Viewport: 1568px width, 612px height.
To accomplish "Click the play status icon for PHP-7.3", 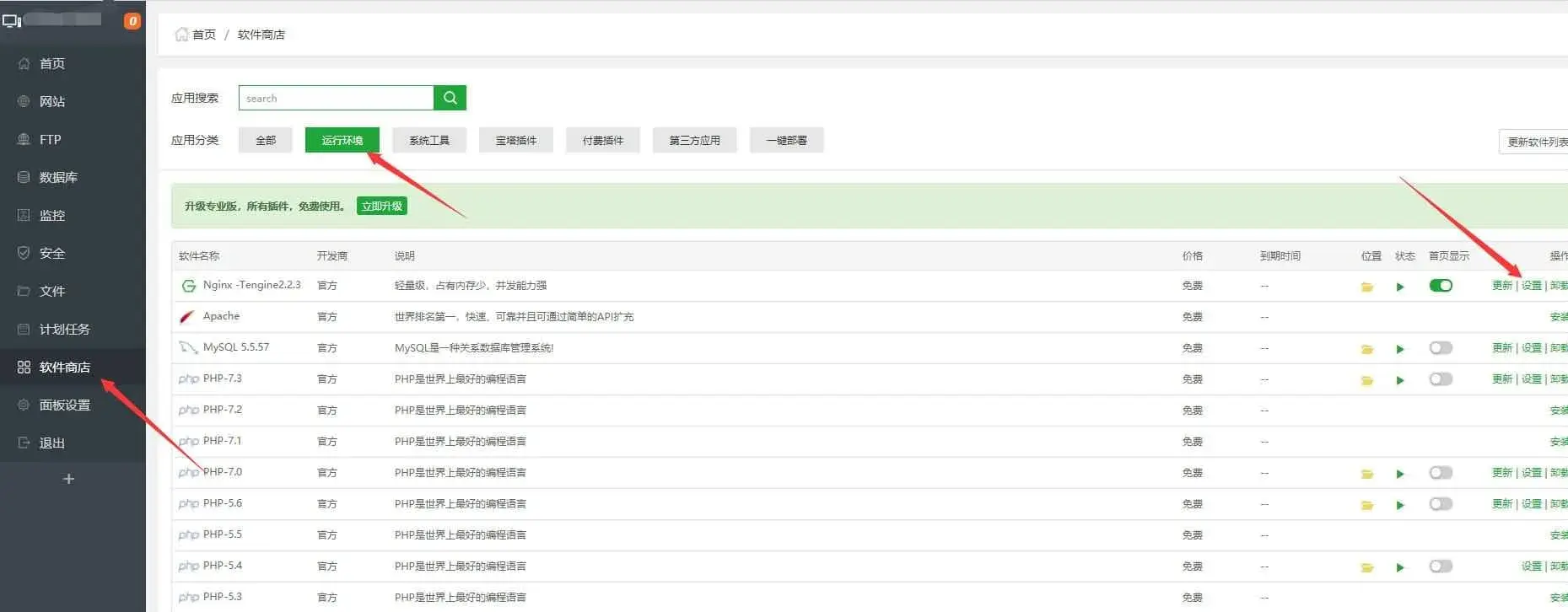I will (1400, 380).
